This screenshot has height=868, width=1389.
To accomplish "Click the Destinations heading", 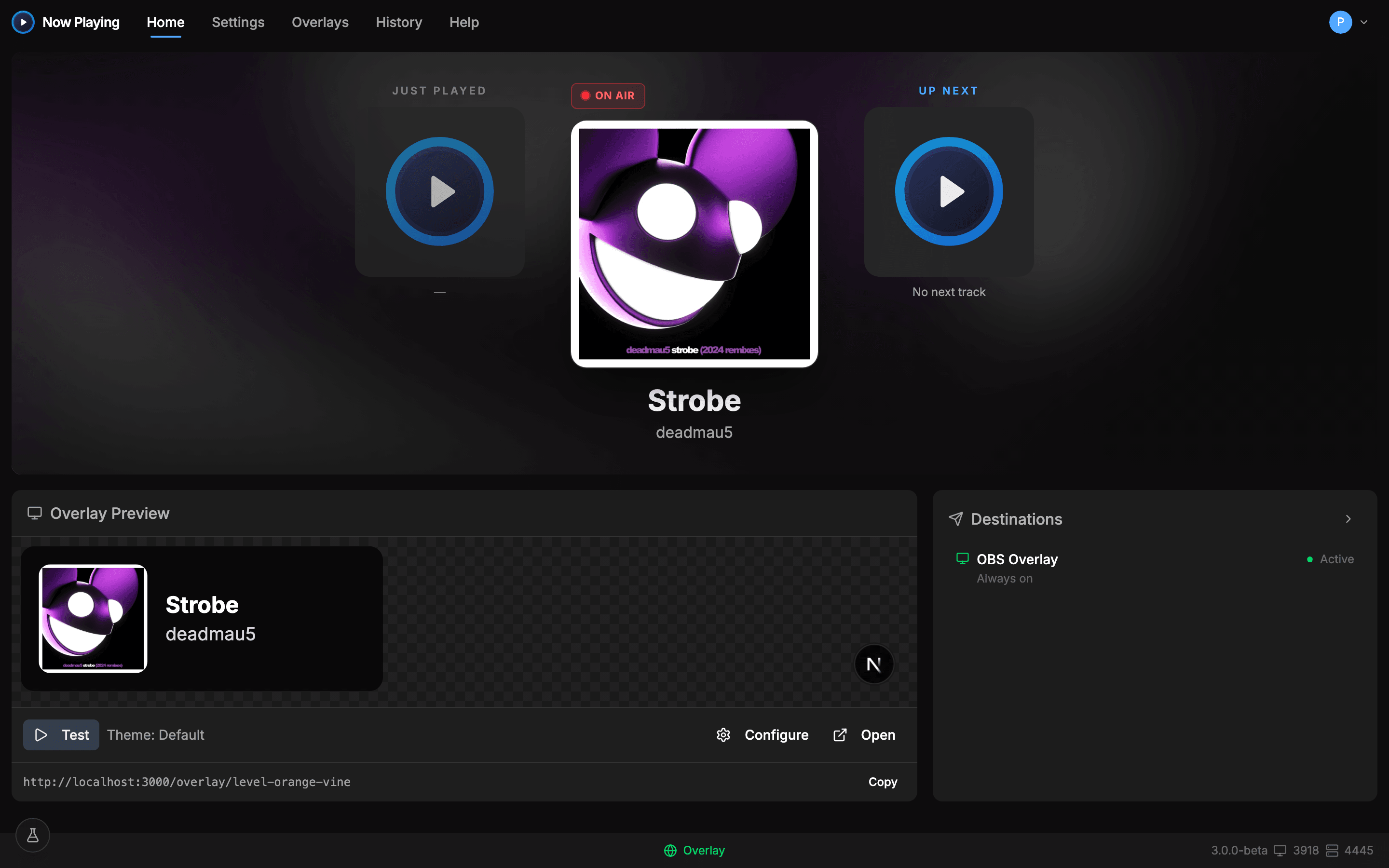I will click(x=1016, y=519).
